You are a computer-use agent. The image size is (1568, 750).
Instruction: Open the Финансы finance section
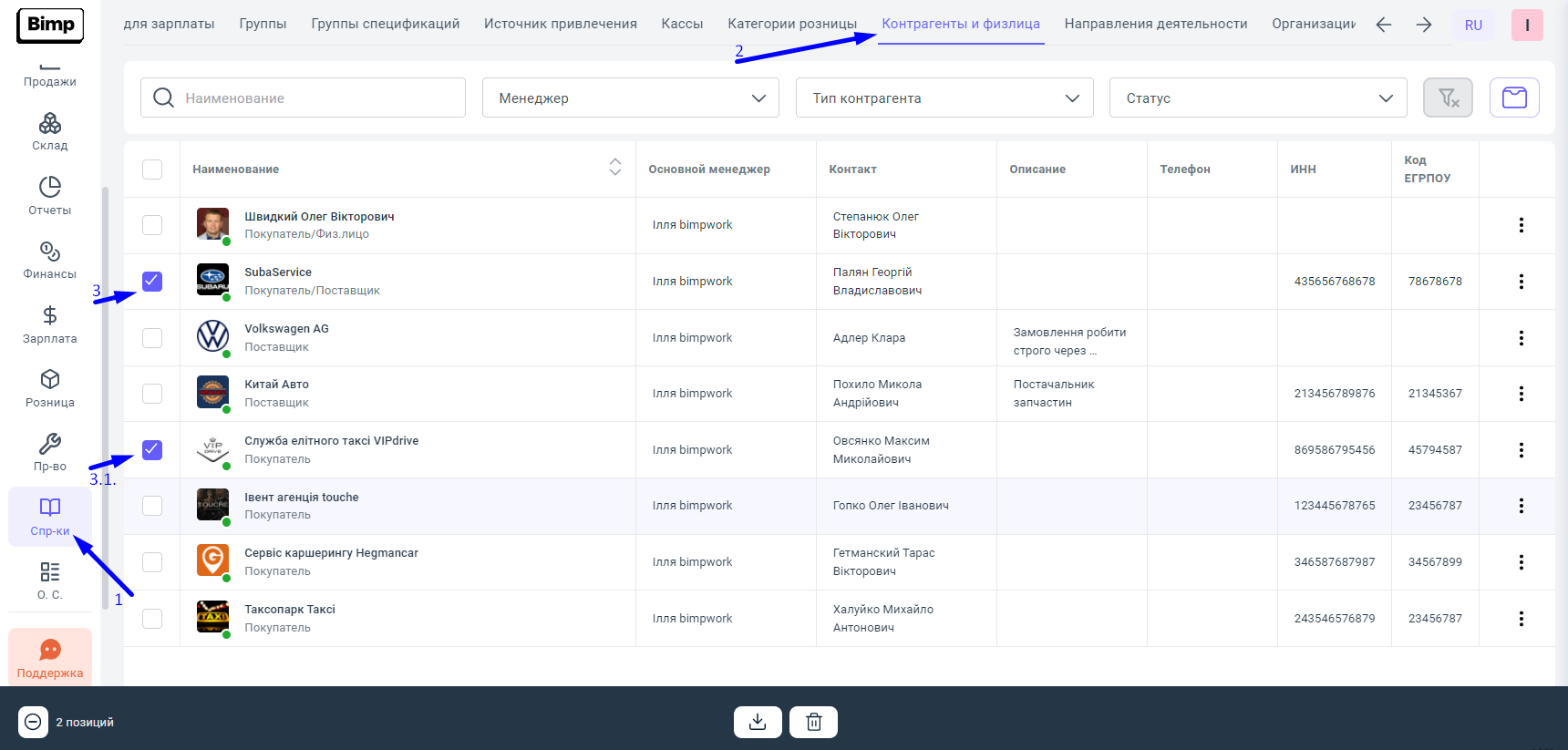[49, 261]
